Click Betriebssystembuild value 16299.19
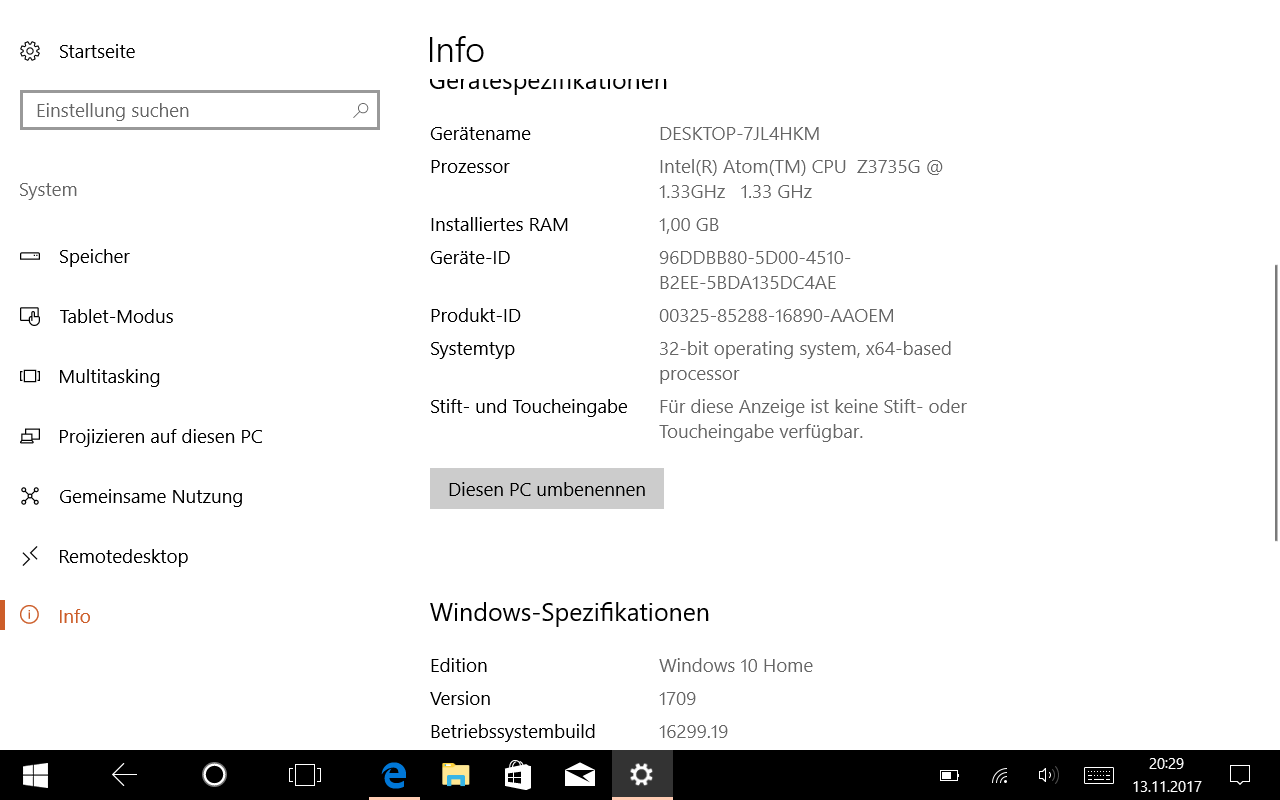The image size is (1280, 800). [x=693, y=732]
